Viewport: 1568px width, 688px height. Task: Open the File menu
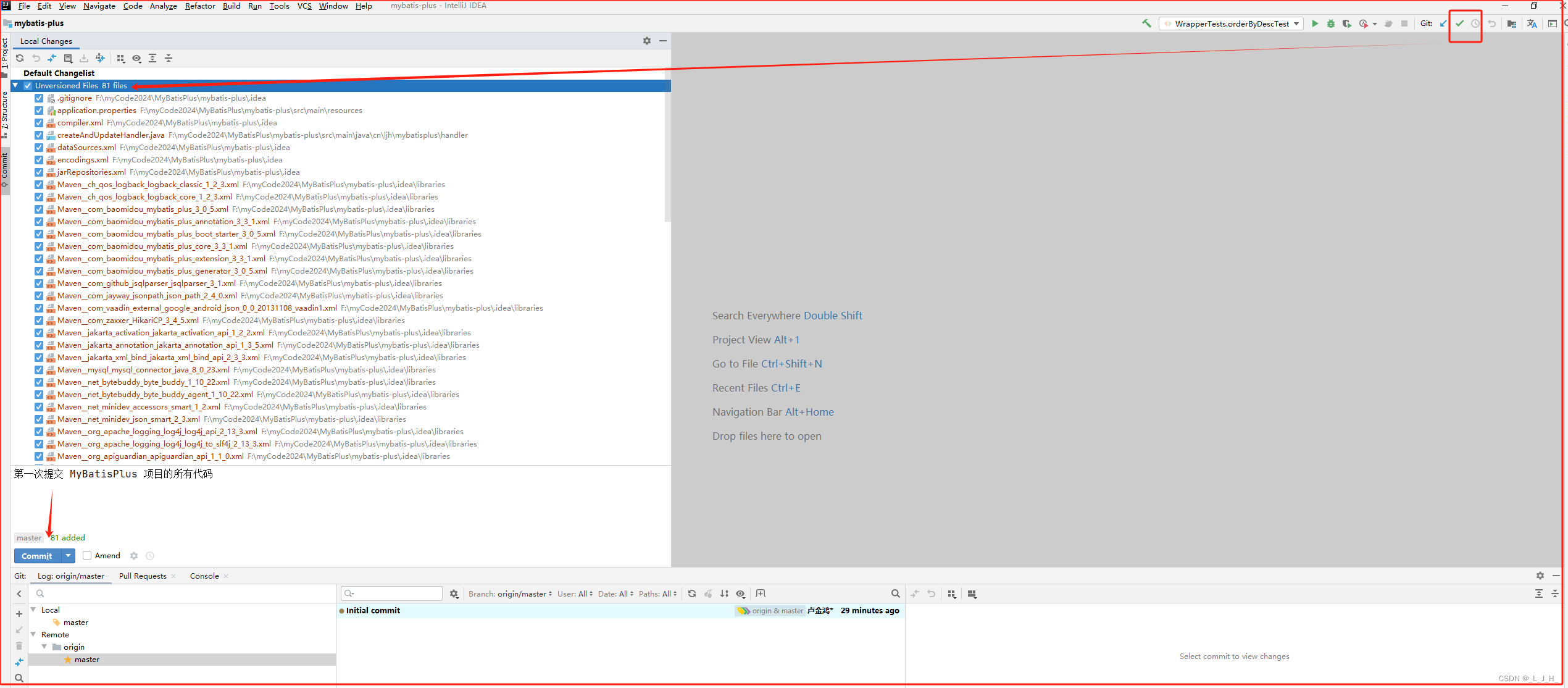[24, 6]
